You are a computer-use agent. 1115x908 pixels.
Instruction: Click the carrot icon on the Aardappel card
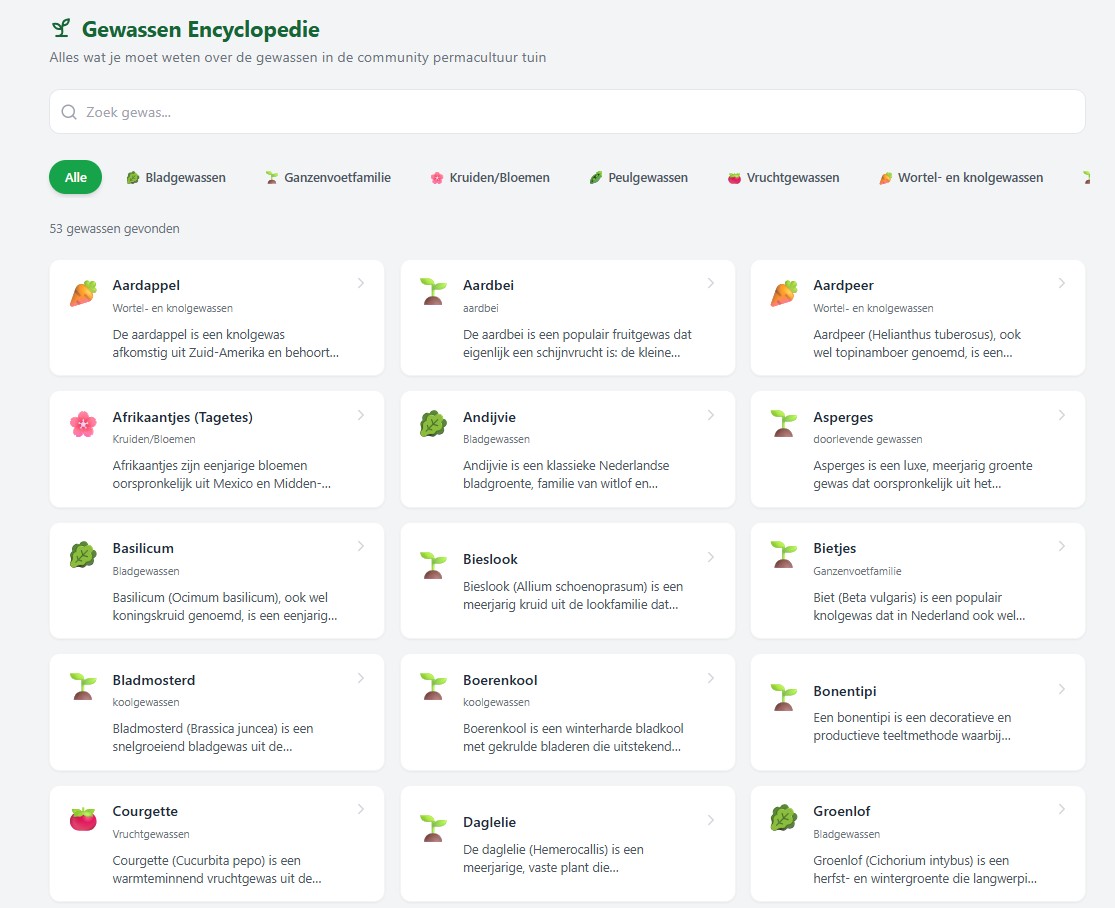tap(82, 291)
